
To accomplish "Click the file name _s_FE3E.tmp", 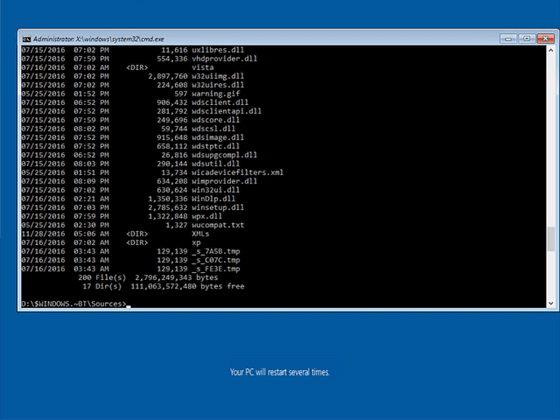I will [x=216, y=269].
